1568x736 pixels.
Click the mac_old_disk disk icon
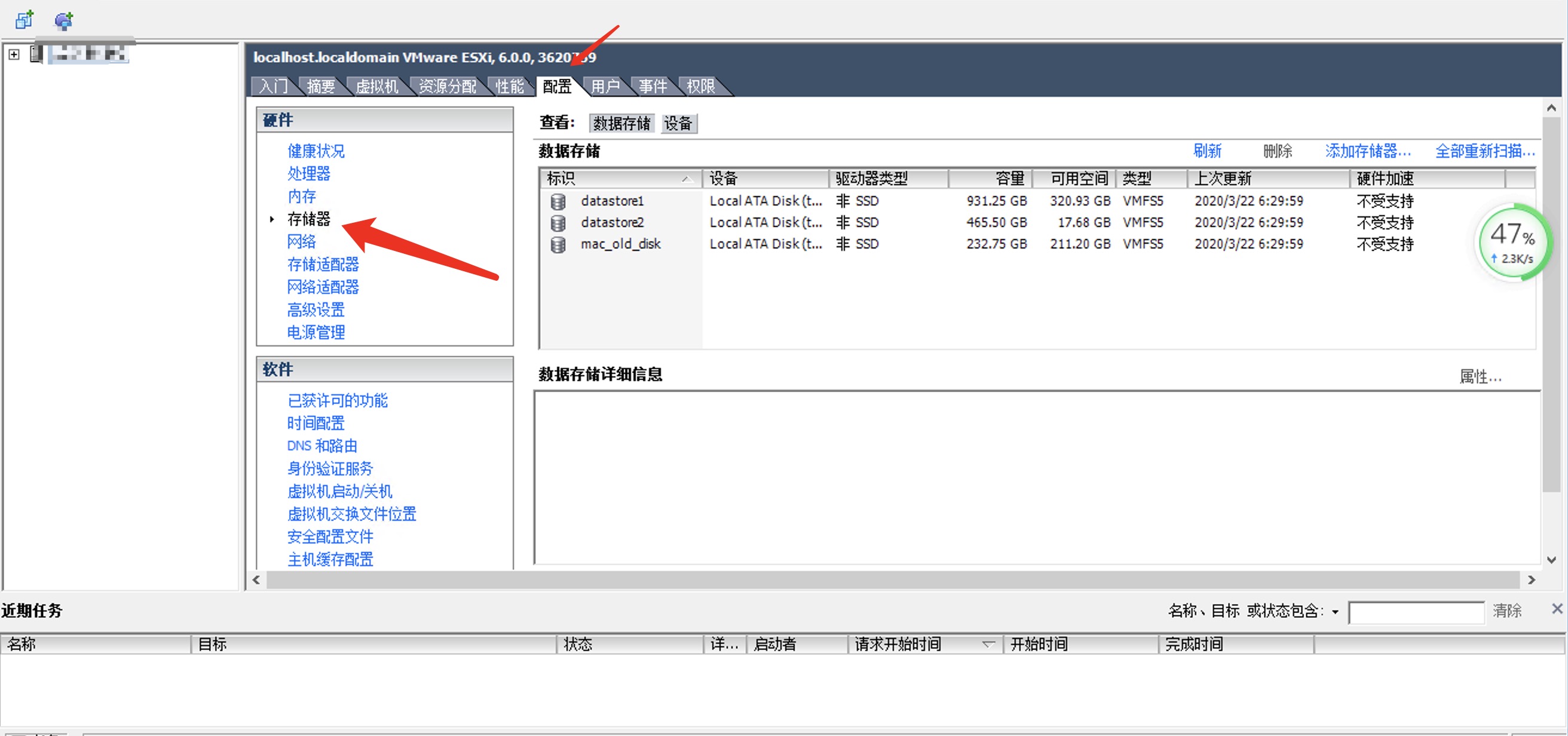tap(558, 245)
